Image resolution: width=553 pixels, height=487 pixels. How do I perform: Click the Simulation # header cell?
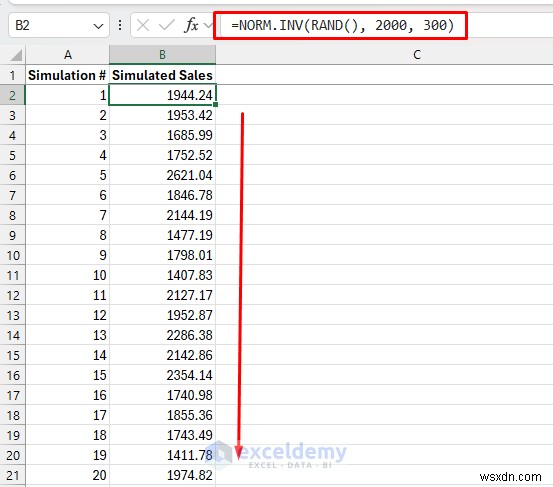click(67, 75)
